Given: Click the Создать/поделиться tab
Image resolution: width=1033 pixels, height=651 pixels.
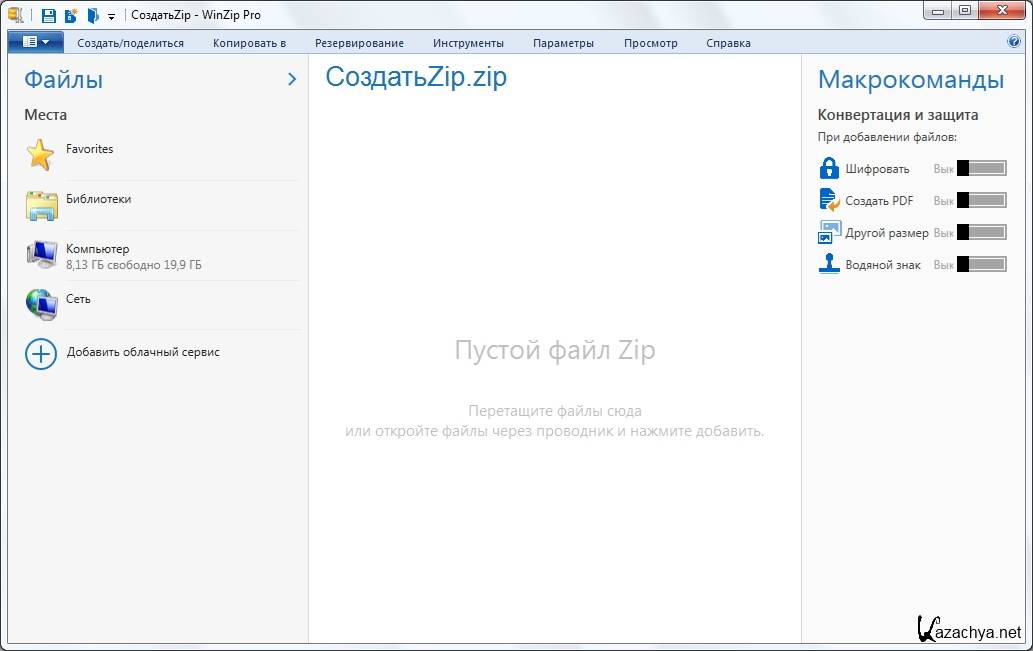Looking at the screenshot, I should [x=130, y=43].
